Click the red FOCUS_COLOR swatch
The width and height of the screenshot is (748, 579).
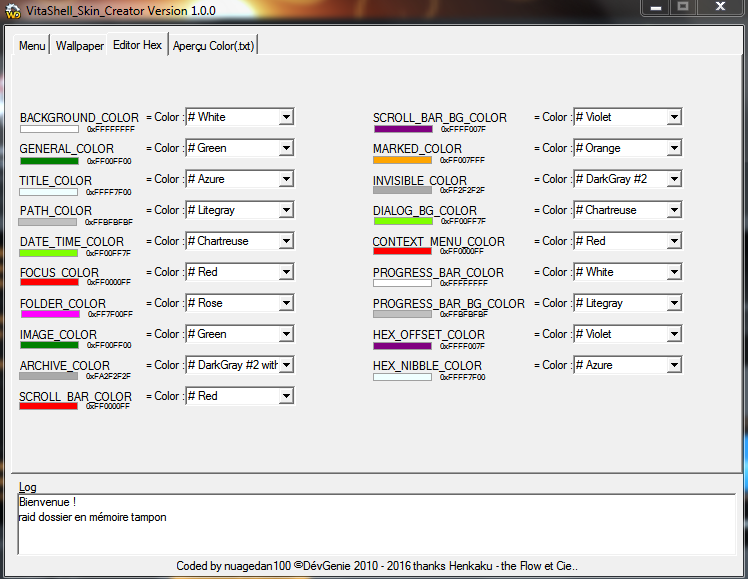click(49, 282)
